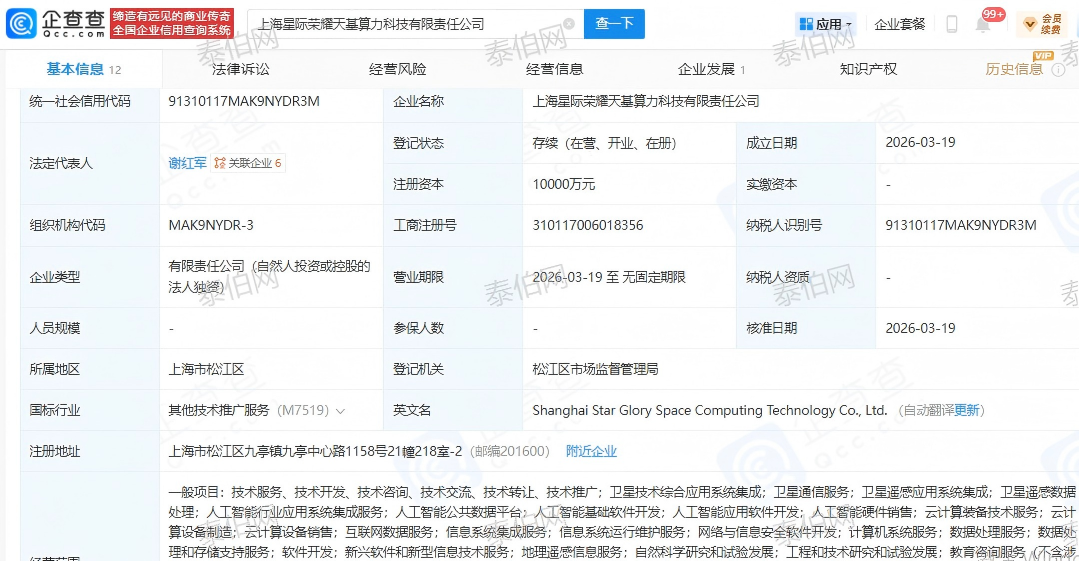This screenshot has width=1079, height=561.
Task: Click the 附近企业 link
Action: pyautogui.click(x=591, y=451)
